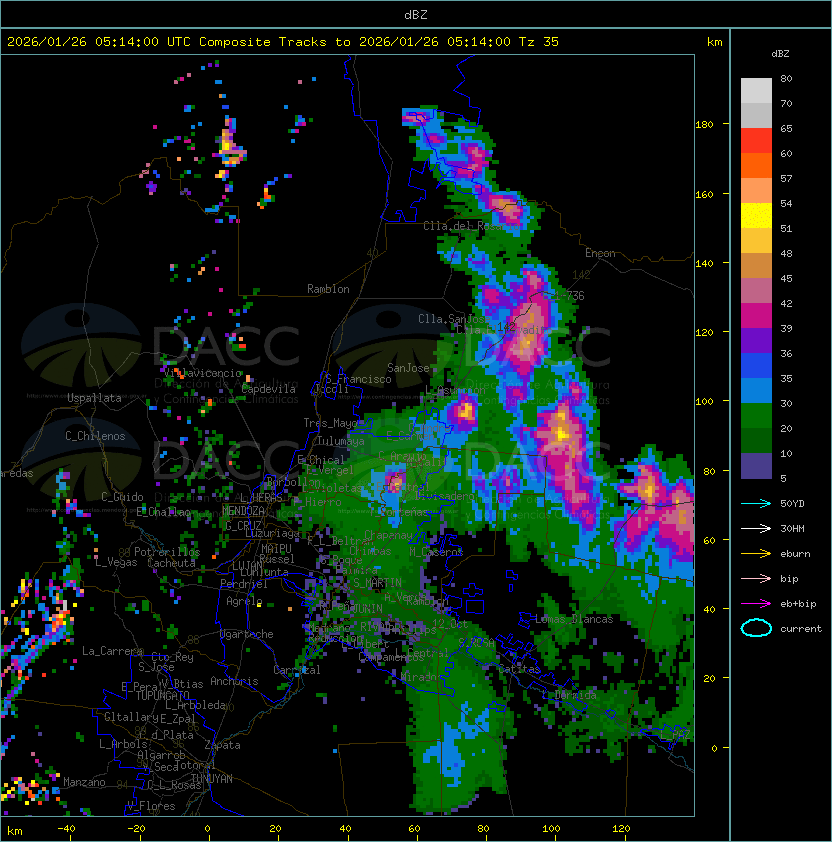Click the 'eburn' legend label
This screenshot has height=842, width=832.
pyautogui.click(x=795, y=554)
